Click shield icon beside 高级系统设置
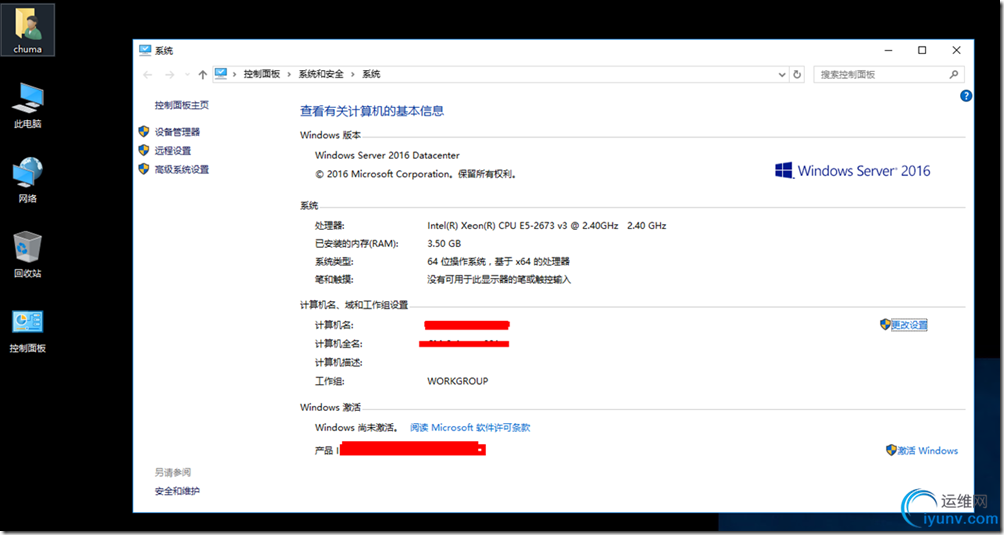1004x535 pixels. 144,169
